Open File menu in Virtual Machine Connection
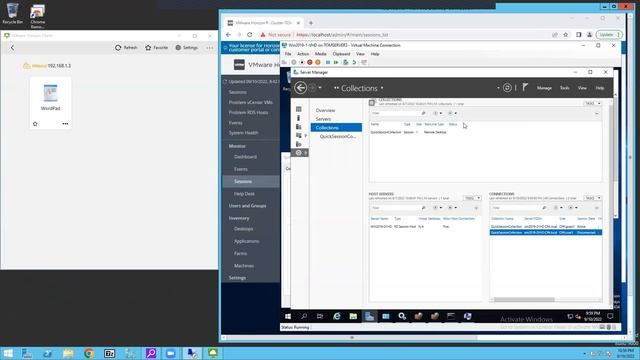 click(288, 54)
